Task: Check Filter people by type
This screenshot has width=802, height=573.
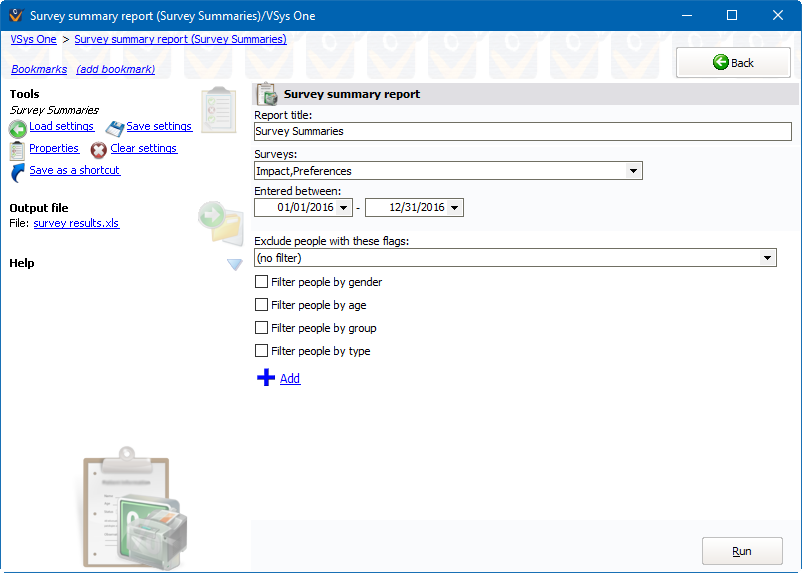Action: coord(261,350)
